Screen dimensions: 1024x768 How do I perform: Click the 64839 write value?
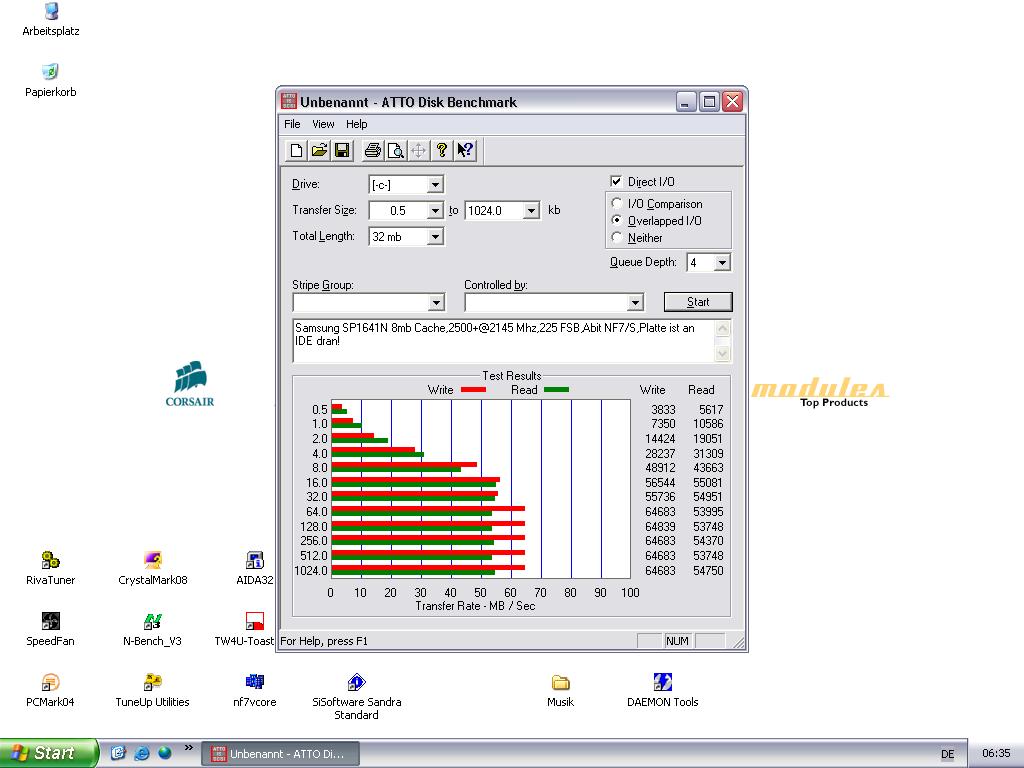point(660,526)
